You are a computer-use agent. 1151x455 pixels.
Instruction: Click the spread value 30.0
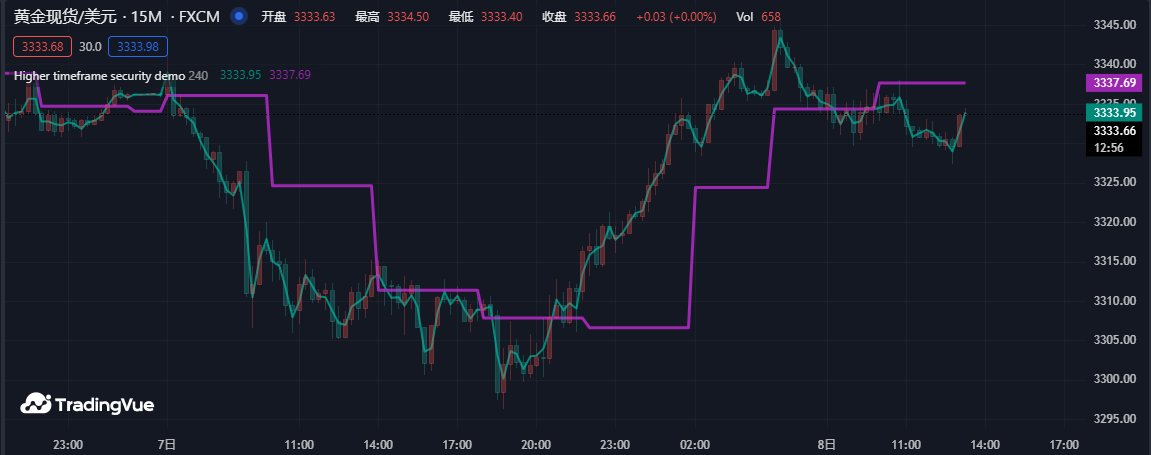[x=90, y=46]
